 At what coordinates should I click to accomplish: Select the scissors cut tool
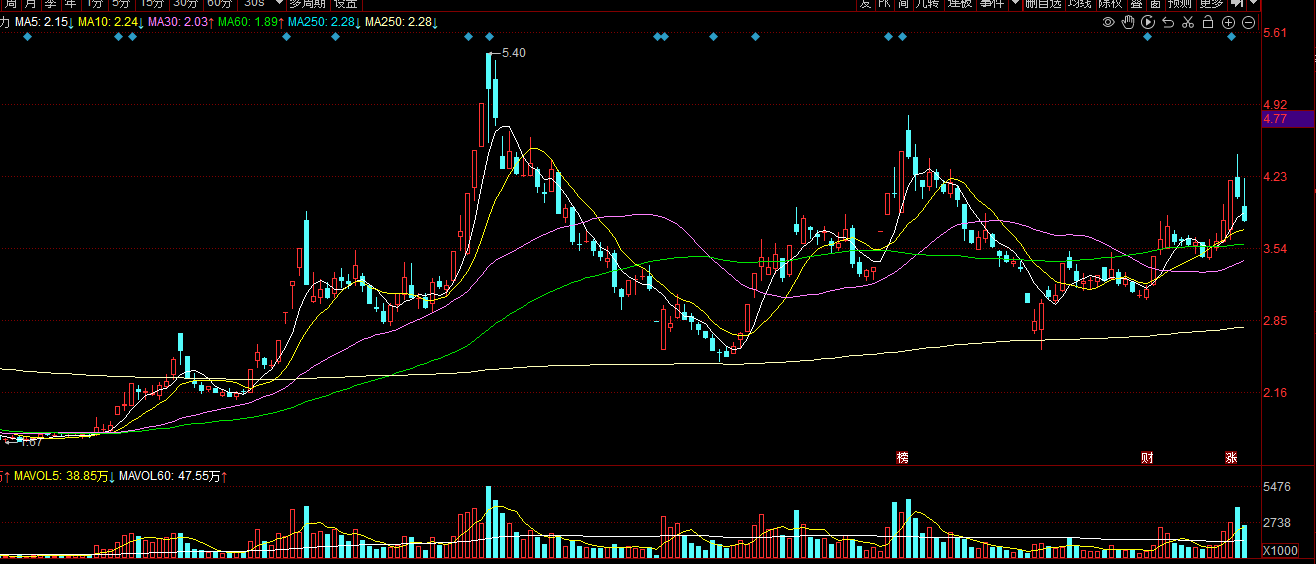pos(1188,22)
